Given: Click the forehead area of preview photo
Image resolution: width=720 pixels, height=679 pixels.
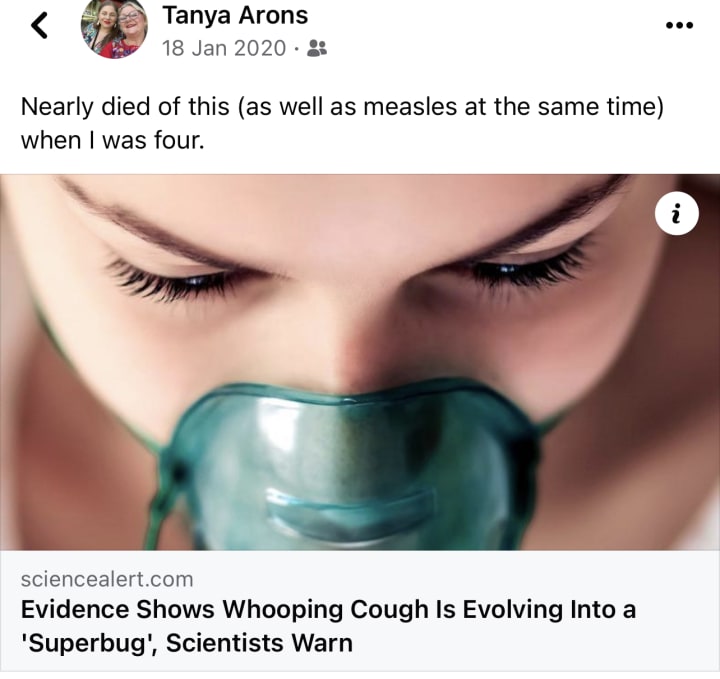Looking at the screenshot, I should [x=354, y=207].
